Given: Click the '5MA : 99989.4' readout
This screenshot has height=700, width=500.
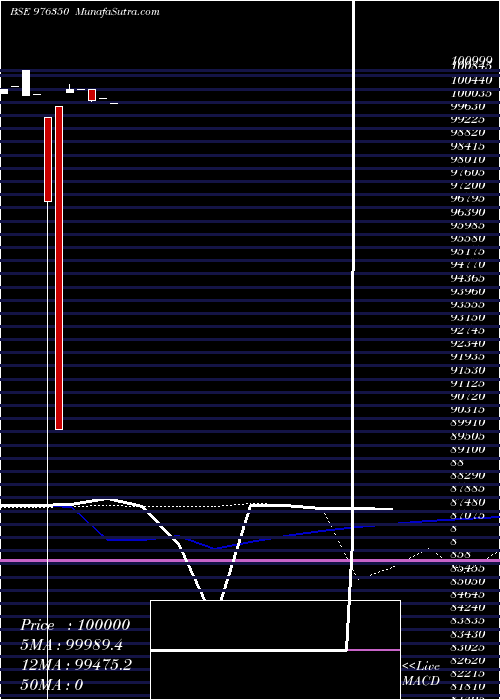Looking at the screenshot, I should [x=71, y=645].
